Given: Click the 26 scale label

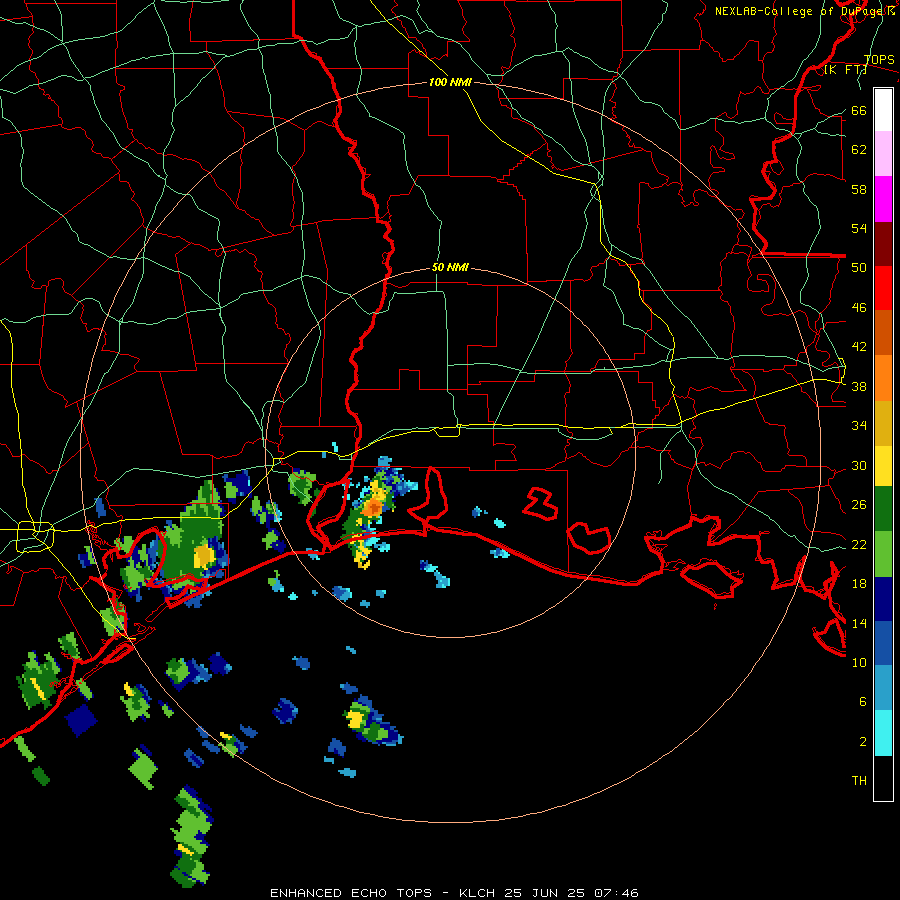Looking at the screenshot, I should [859, 505].
